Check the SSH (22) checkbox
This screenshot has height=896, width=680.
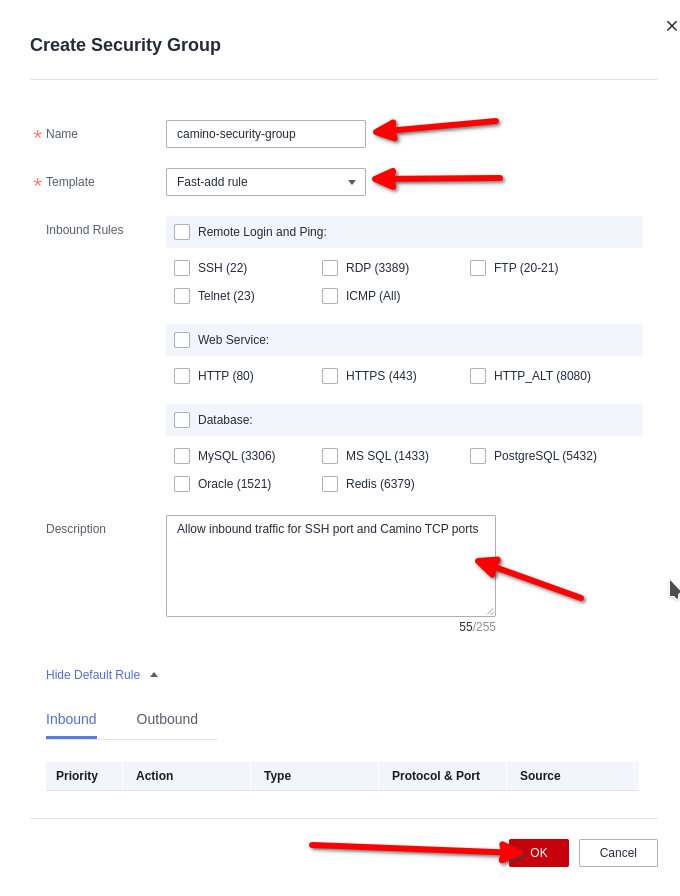182,268
